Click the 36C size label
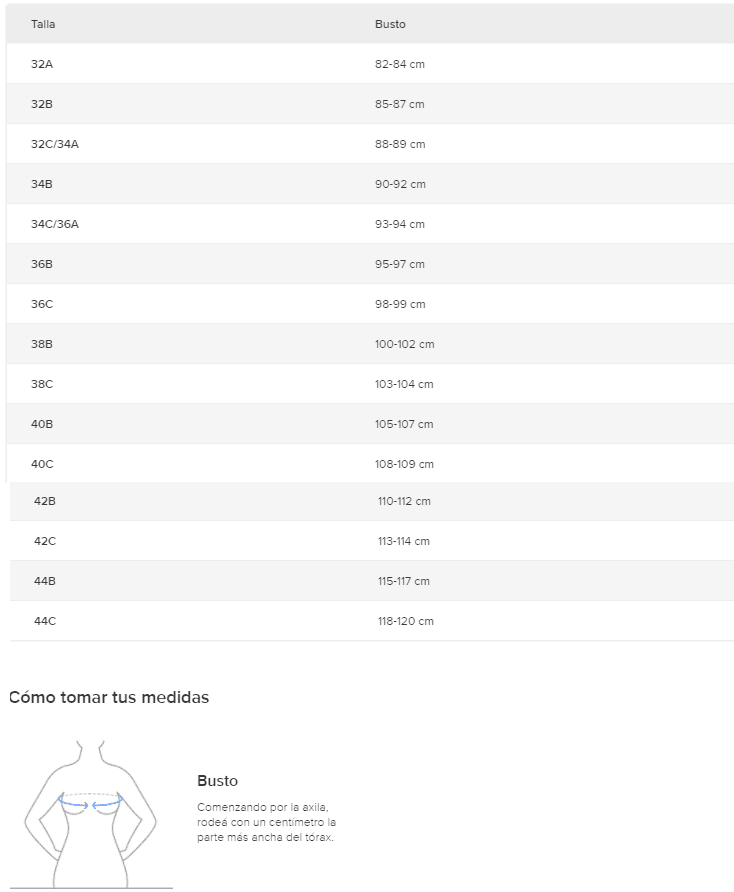 (42, 304)
